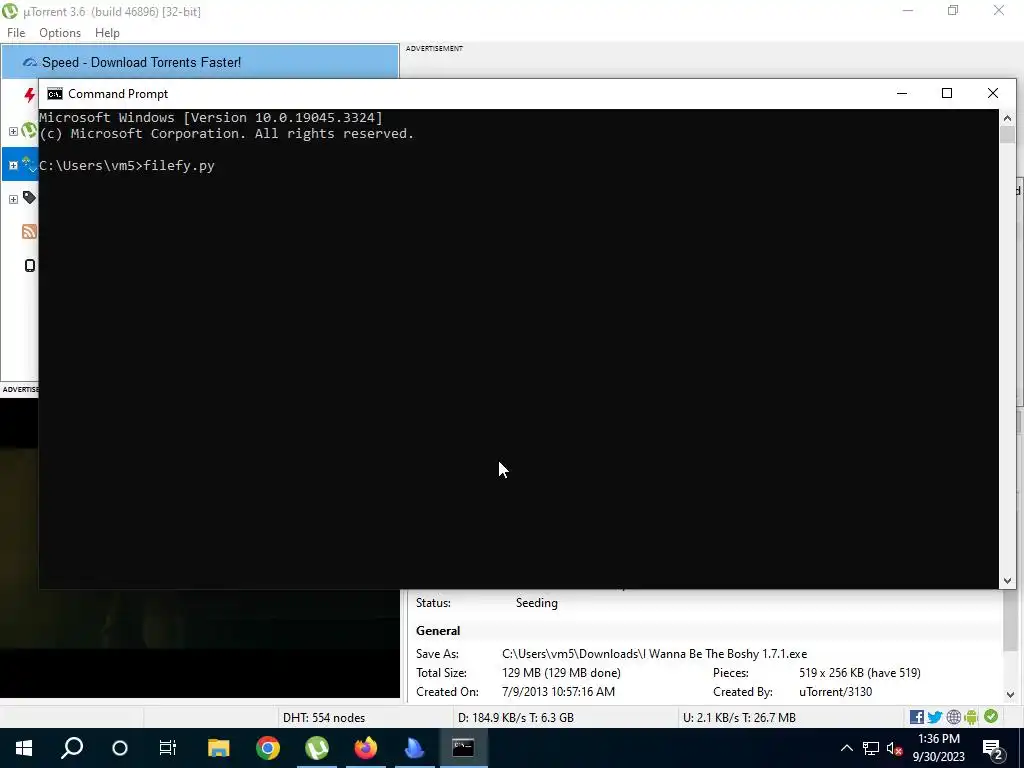Click the Command Prompt title bar icon
The height and width of the screenshot is (768, 1024).
(55, 94)
